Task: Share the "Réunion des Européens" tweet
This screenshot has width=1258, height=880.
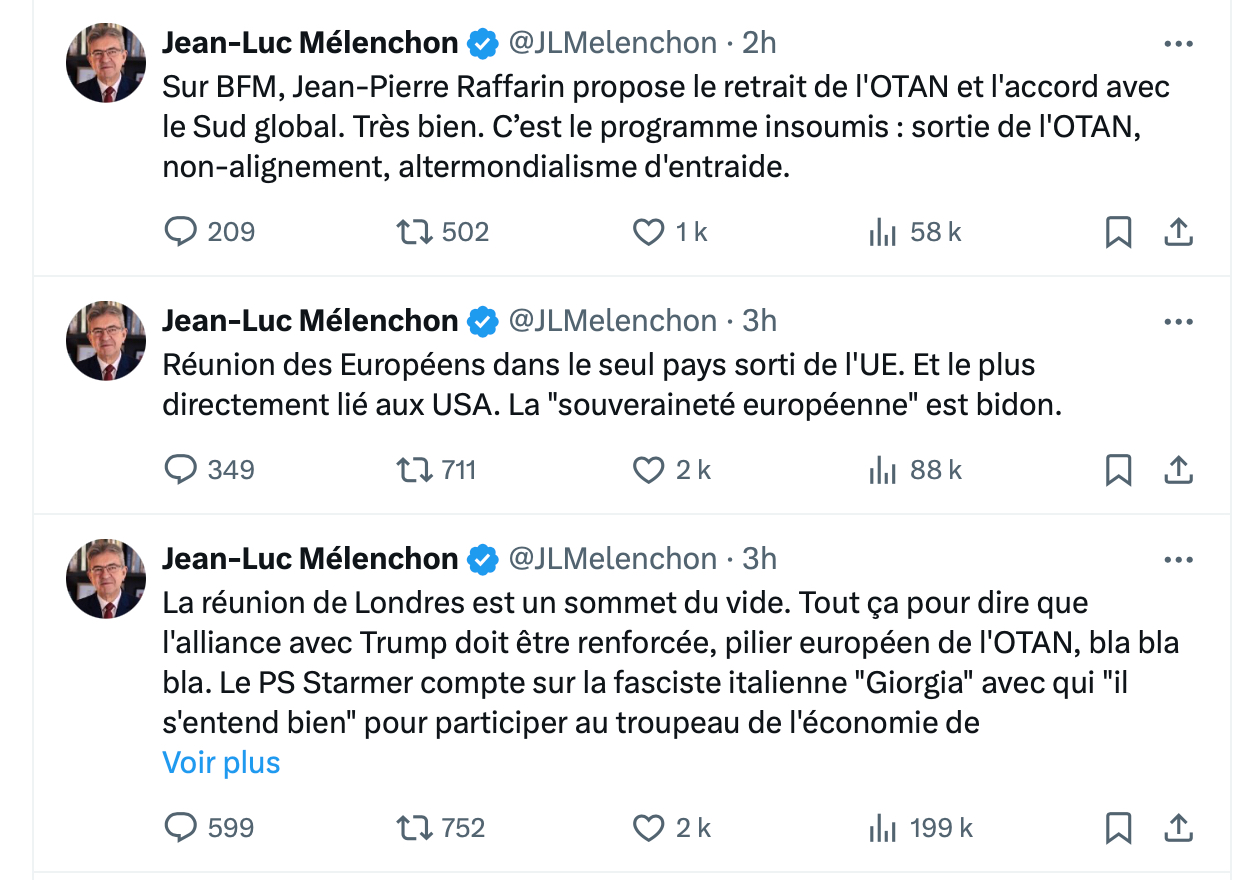Action: 1179,469
